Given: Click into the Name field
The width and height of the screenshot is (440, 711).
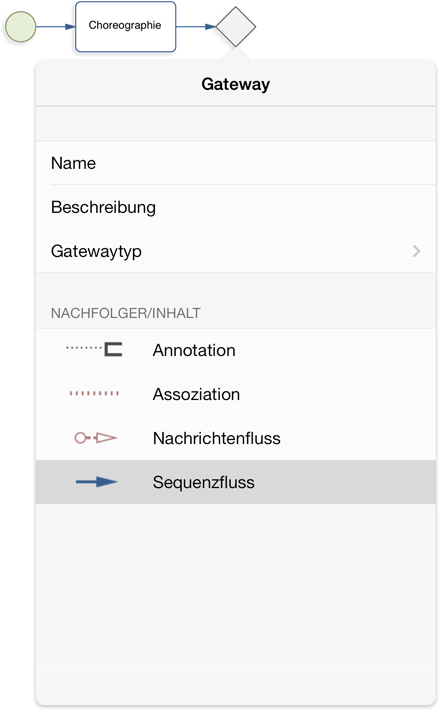Looking at the screenshot, I should click(x=235, y=163).
